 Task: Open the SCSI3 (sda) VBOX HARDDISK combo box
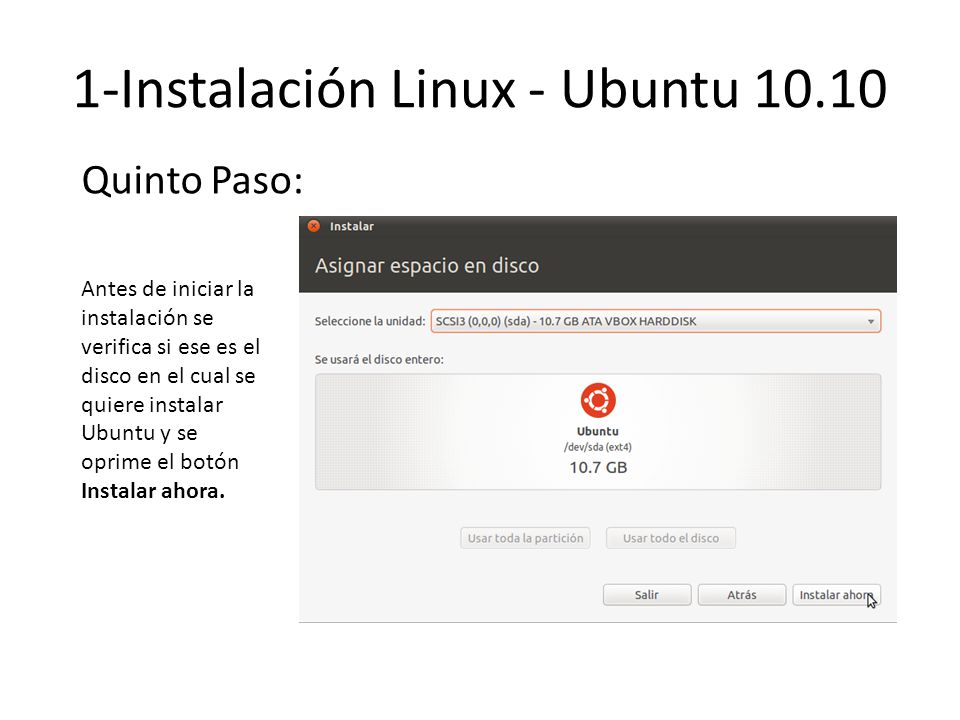click(x=656, y=321)
